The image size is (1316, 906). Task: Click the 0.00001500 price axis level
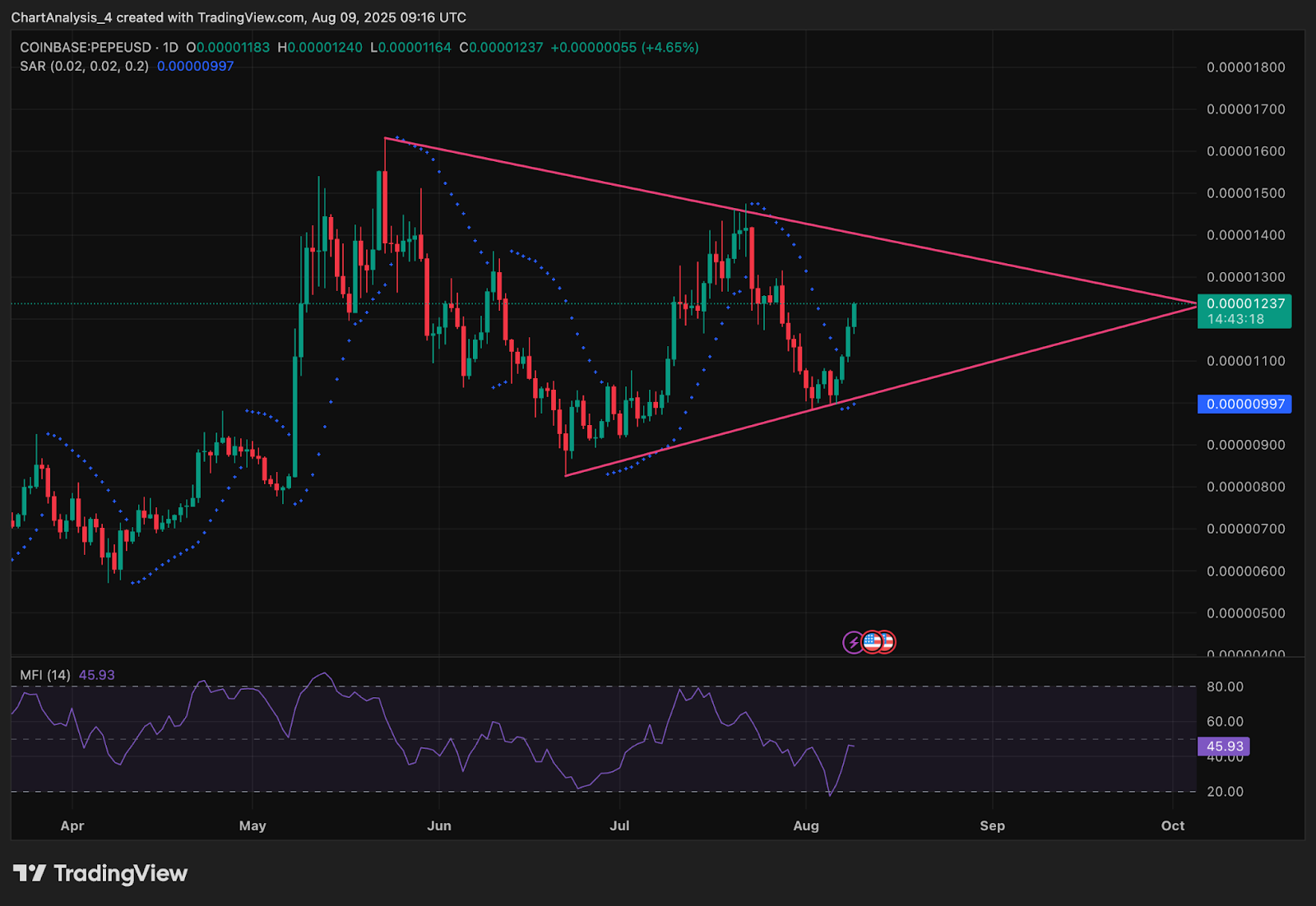coord(1245,193)
